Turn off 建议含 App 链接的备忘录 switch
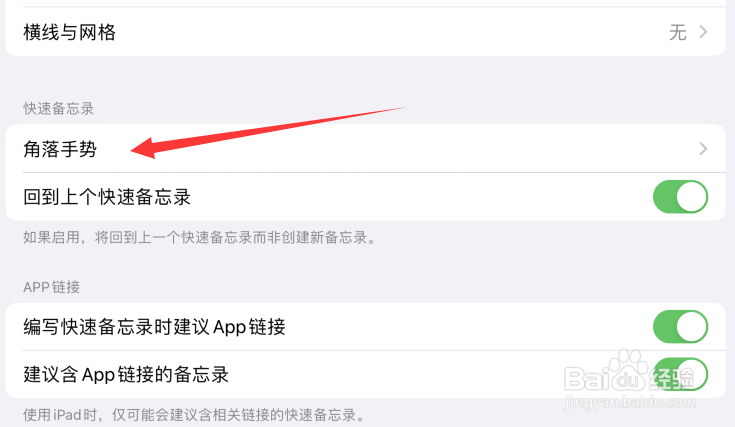This screenshot has width=735, height=427. click(x=680, y=374)
